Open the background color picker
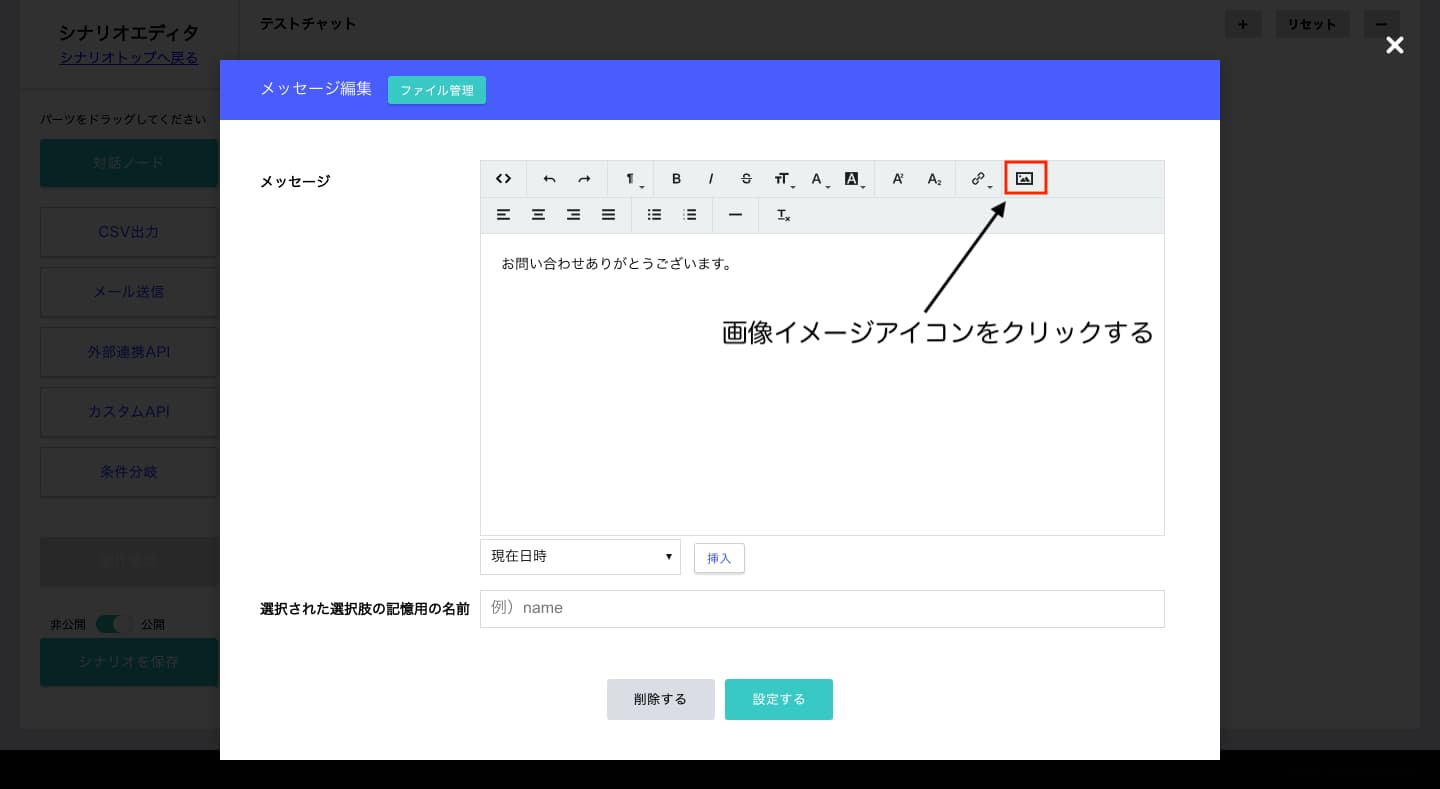 click(x=853, y=179)
